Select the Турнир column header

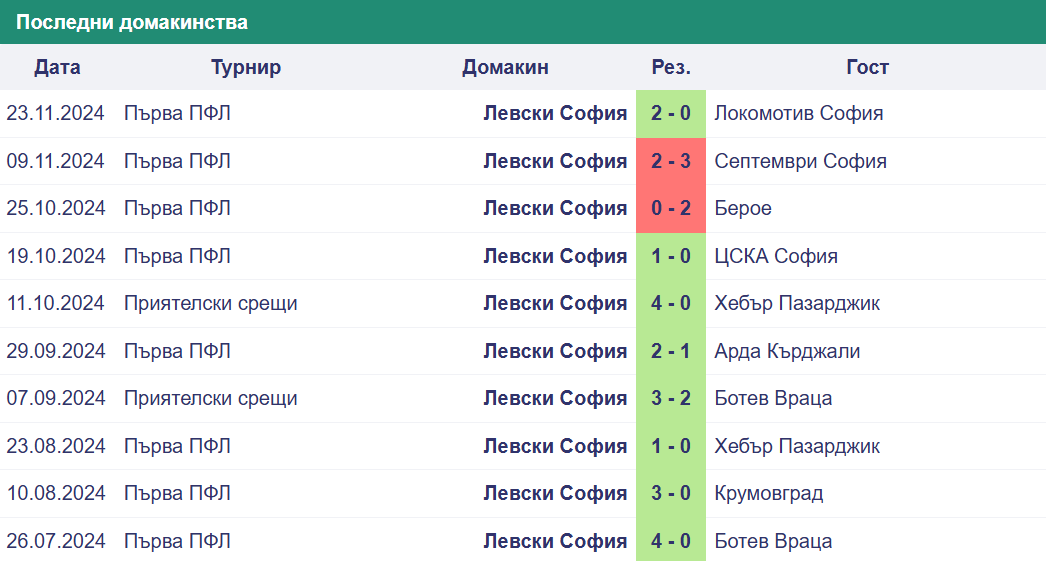[x=246, y=67]
